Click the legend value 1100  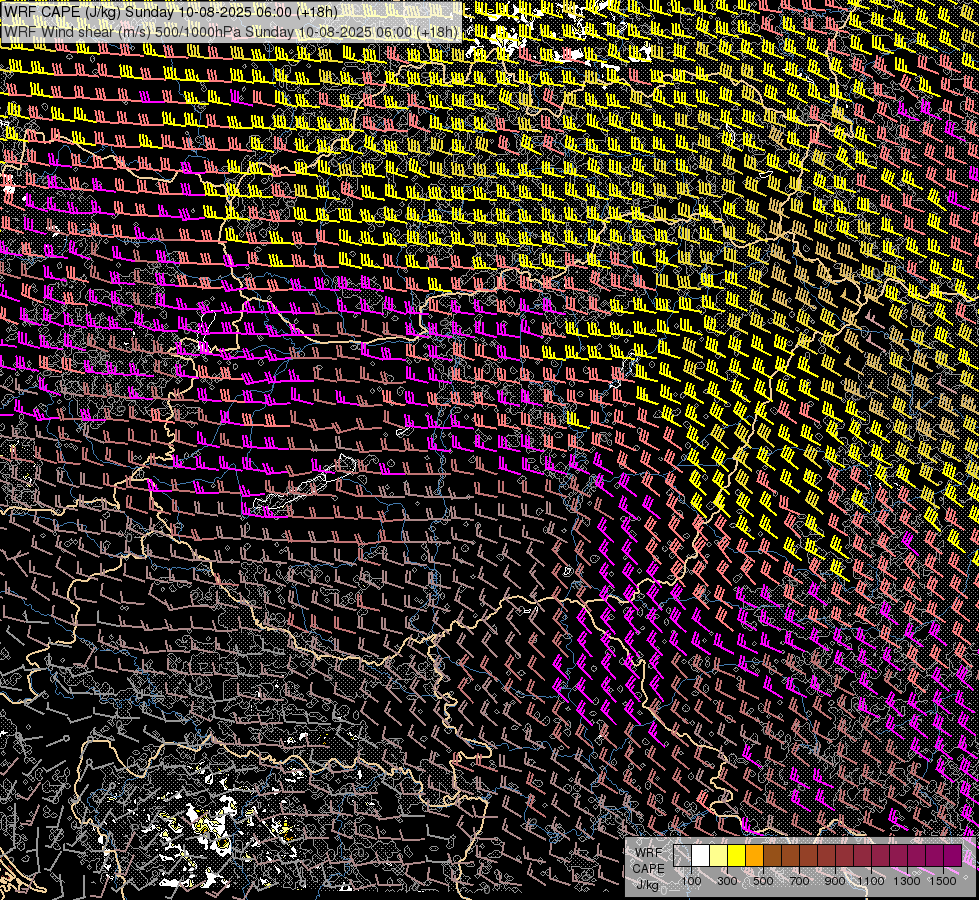(x=870, y=881)
